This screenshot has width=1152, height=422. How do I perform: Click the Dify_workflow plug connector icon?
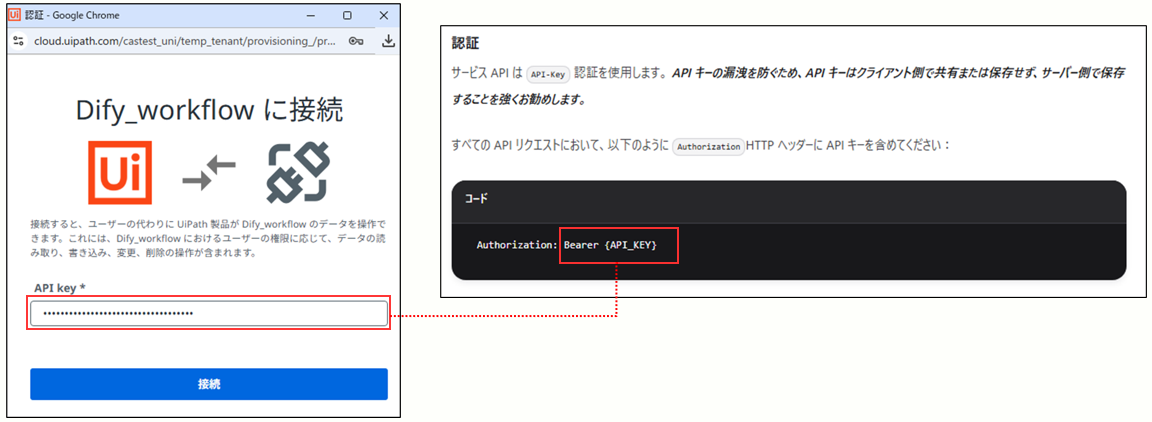[x=297, y=174]
